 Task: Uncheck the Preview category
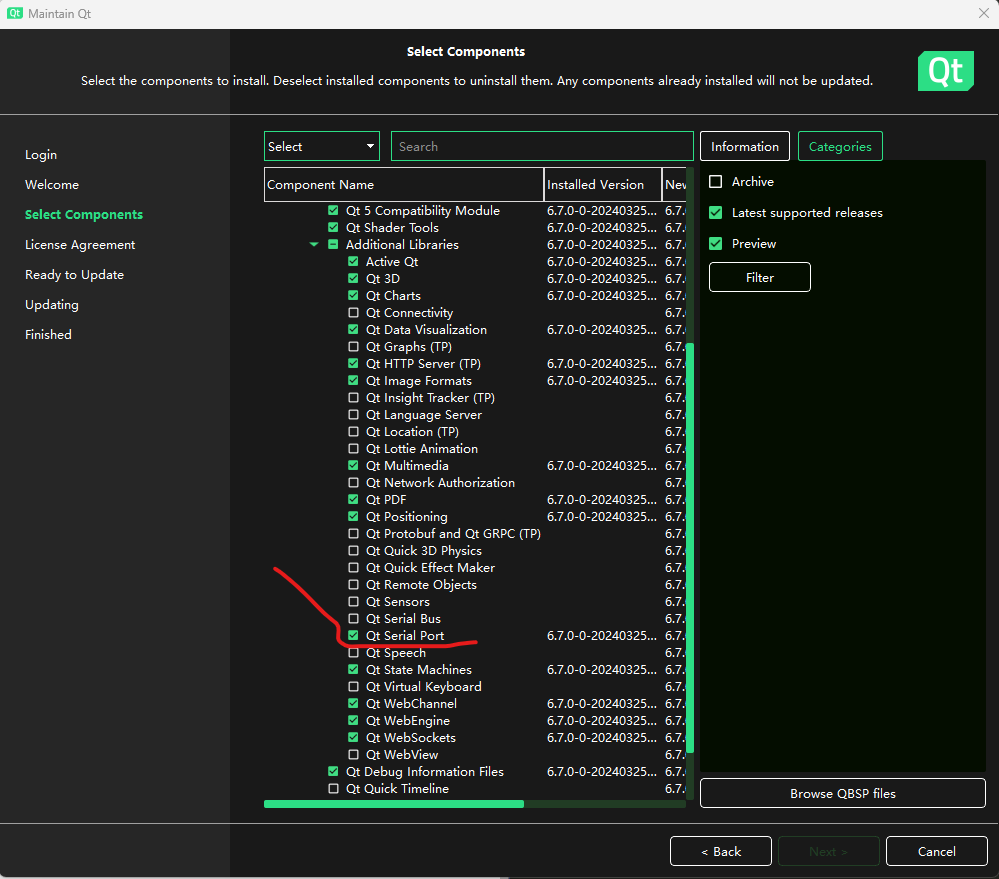tap(715, 243)
